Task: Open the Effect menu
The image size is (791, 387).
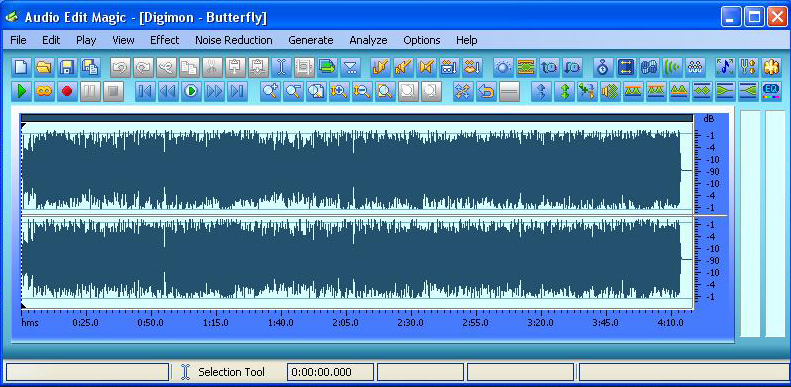Action: [x=164, y=40]
